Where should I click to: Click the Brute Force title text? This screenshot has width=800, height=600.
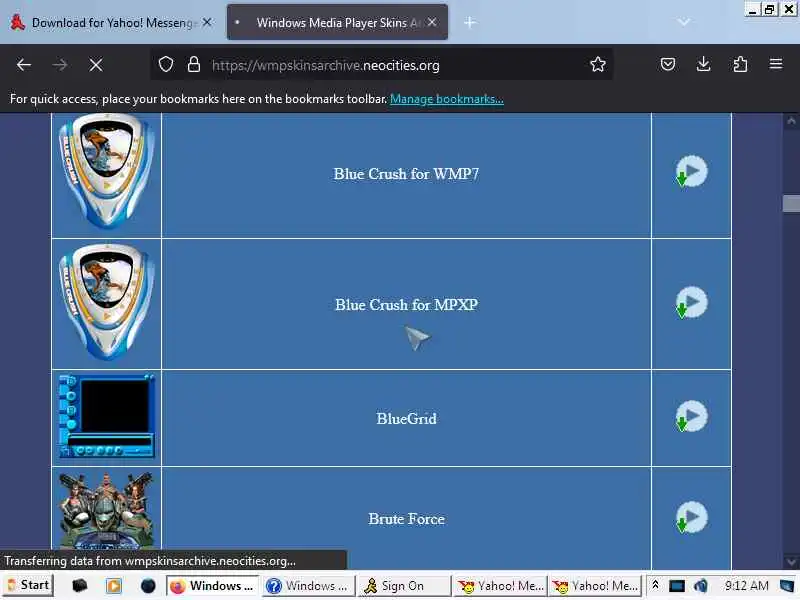(x=406, y=519)
